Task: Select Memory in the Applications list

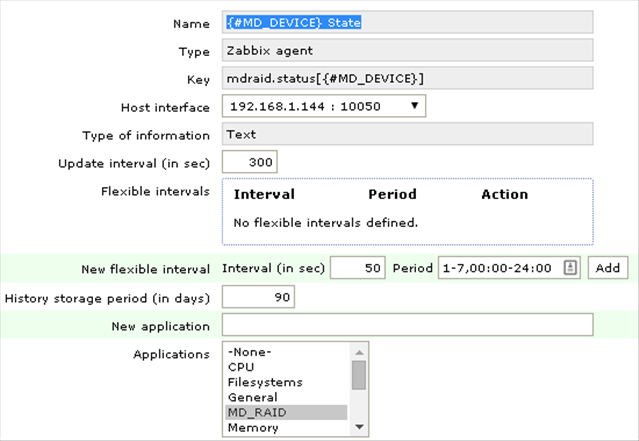Action: click(286, 428)
